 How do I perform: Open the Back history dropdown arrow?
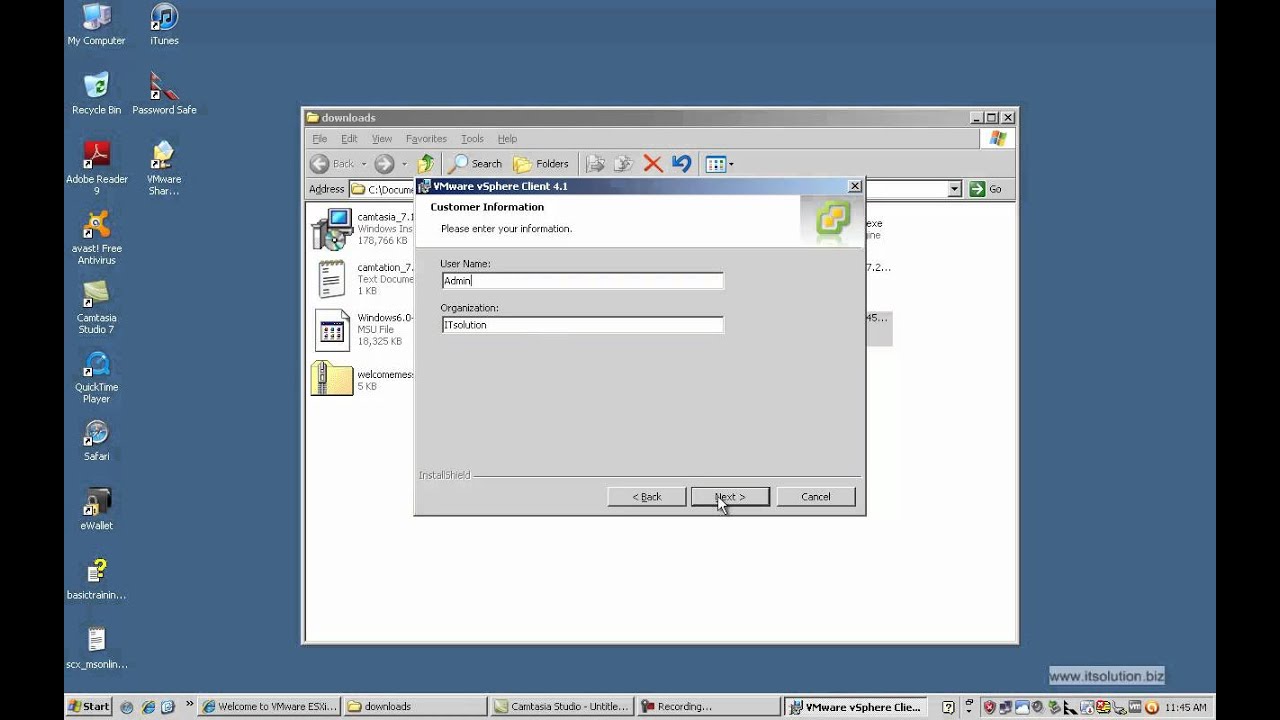(x=363, y=164)
